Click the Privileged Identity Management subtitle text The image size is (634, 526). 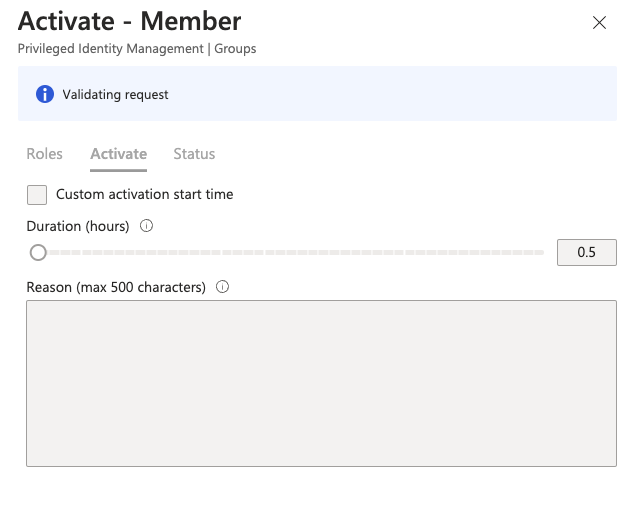[111, 49]
